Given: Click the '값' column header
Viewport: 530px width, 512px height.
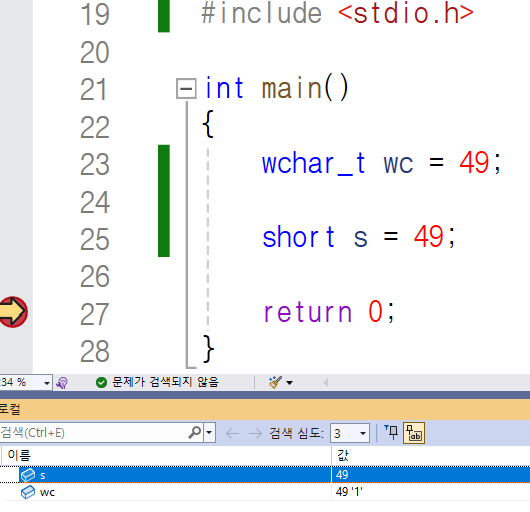Looking at the screenshot, I should tap(343, 455).
